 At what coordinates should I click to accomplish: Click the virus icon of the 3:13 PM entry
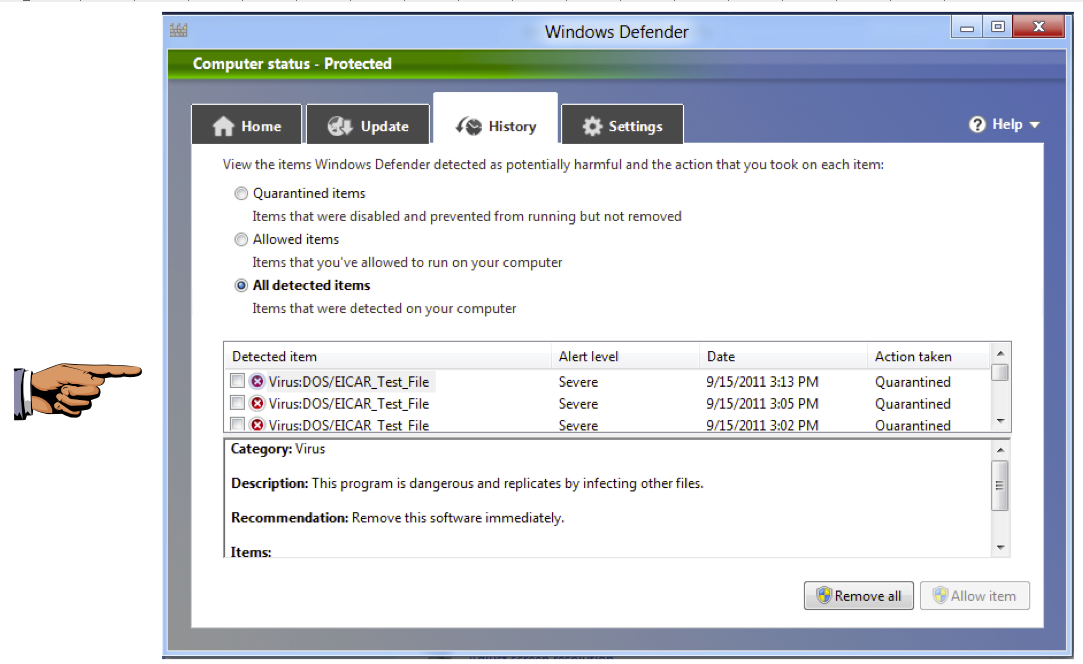click(257, 382)
